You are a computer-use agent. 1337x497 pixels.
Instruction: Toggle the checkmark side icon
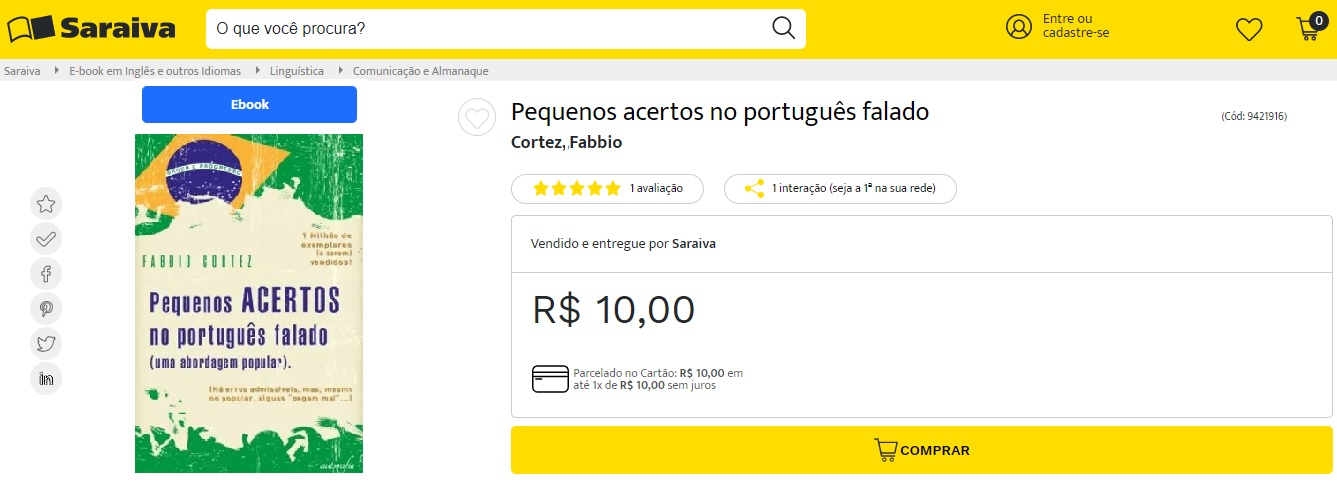(46, 238)
